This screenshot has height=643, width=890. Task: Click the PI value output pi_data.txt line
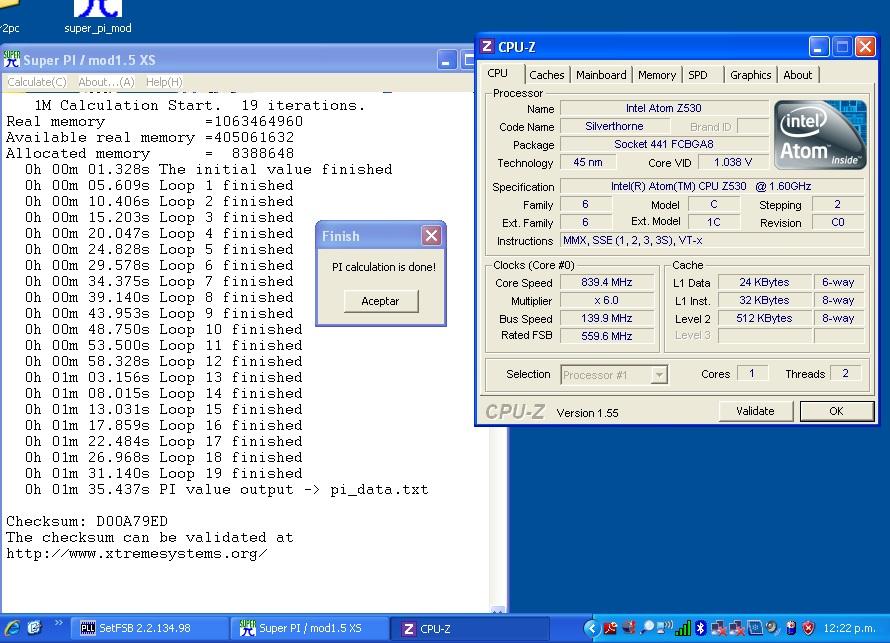(226, 489)
